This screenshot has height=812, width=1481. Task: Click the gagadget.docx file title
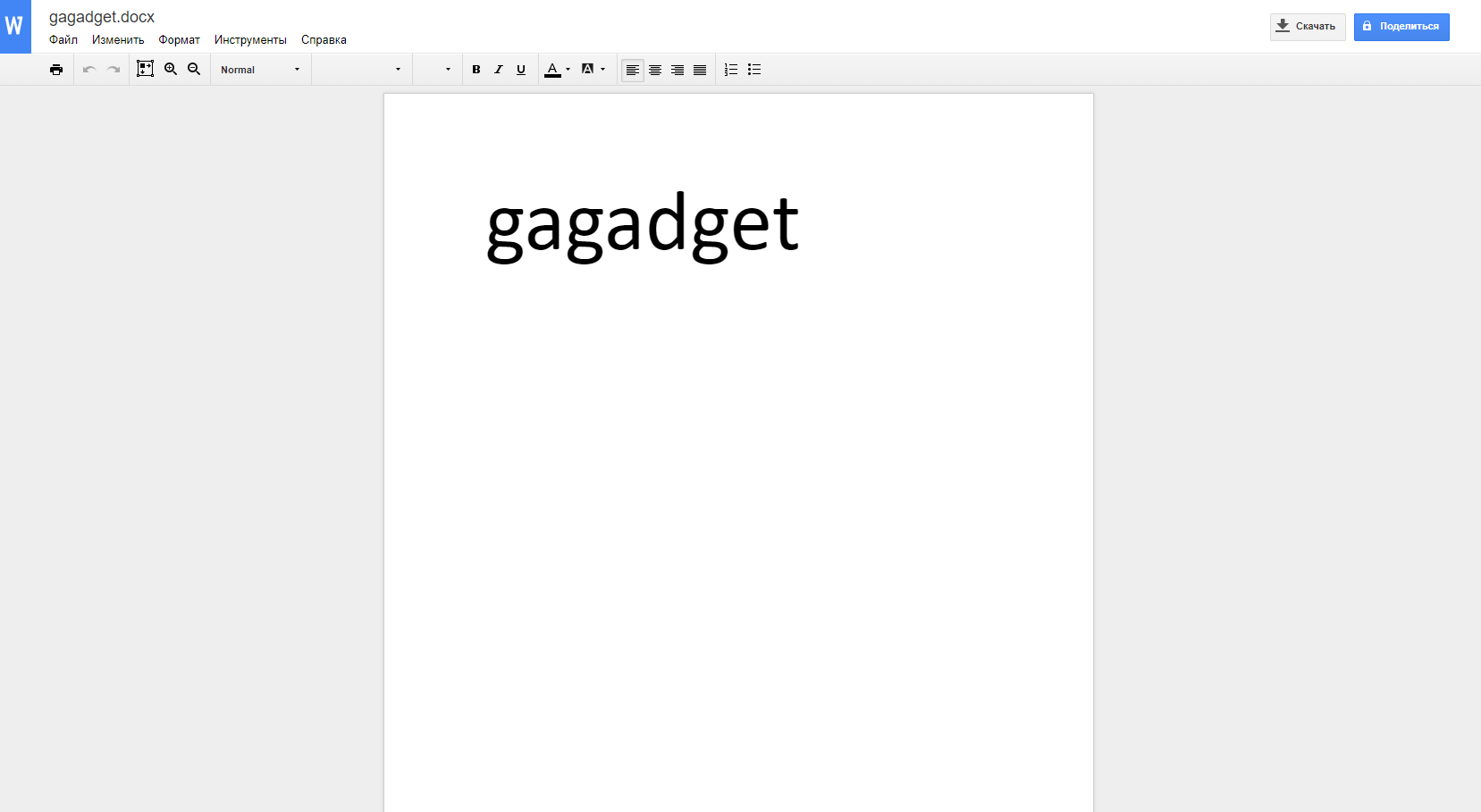102,17
